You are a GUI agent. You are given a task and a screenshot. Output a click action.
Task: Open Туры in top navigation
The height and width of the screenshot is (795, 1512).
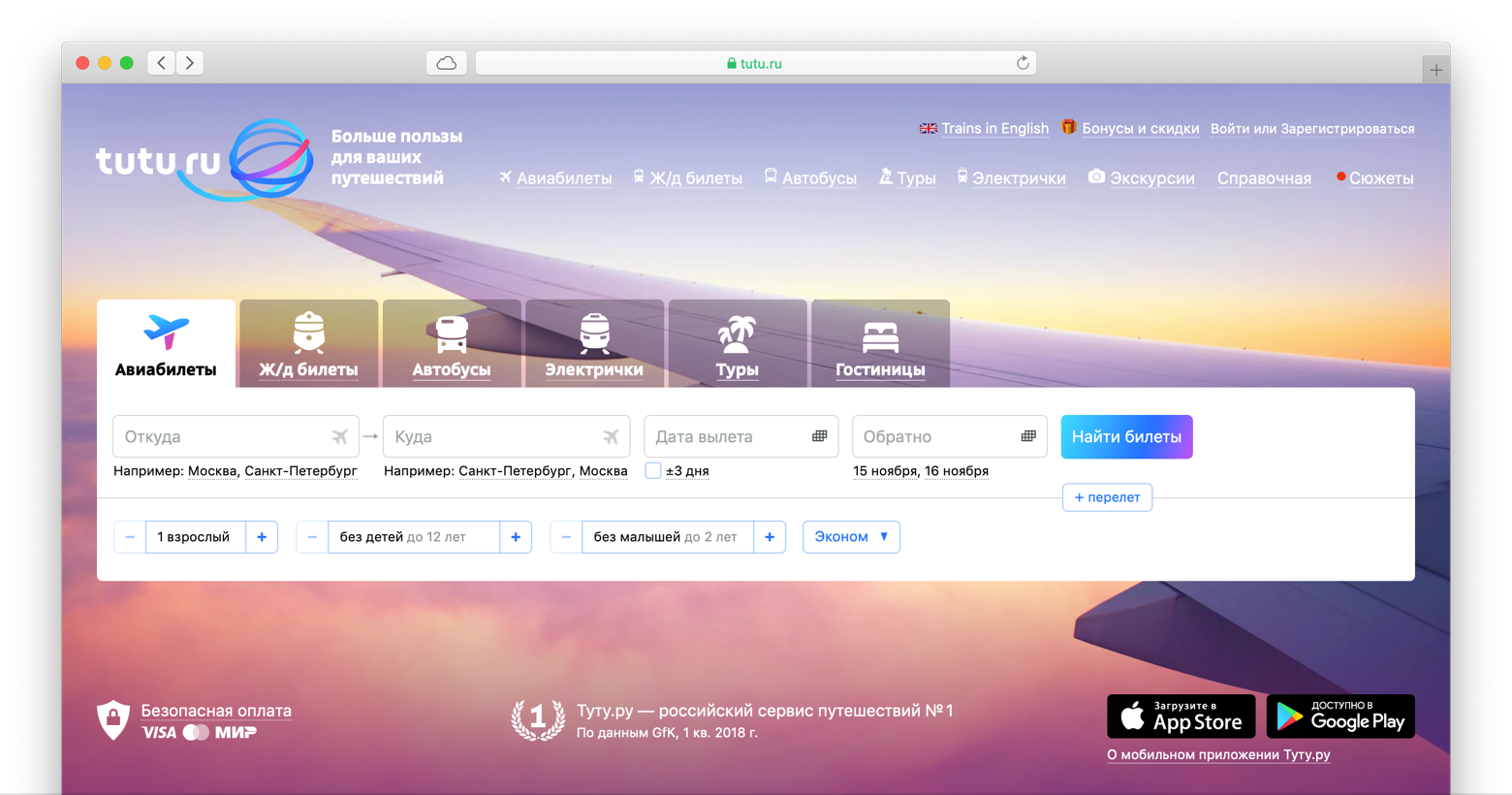point(917,178)
